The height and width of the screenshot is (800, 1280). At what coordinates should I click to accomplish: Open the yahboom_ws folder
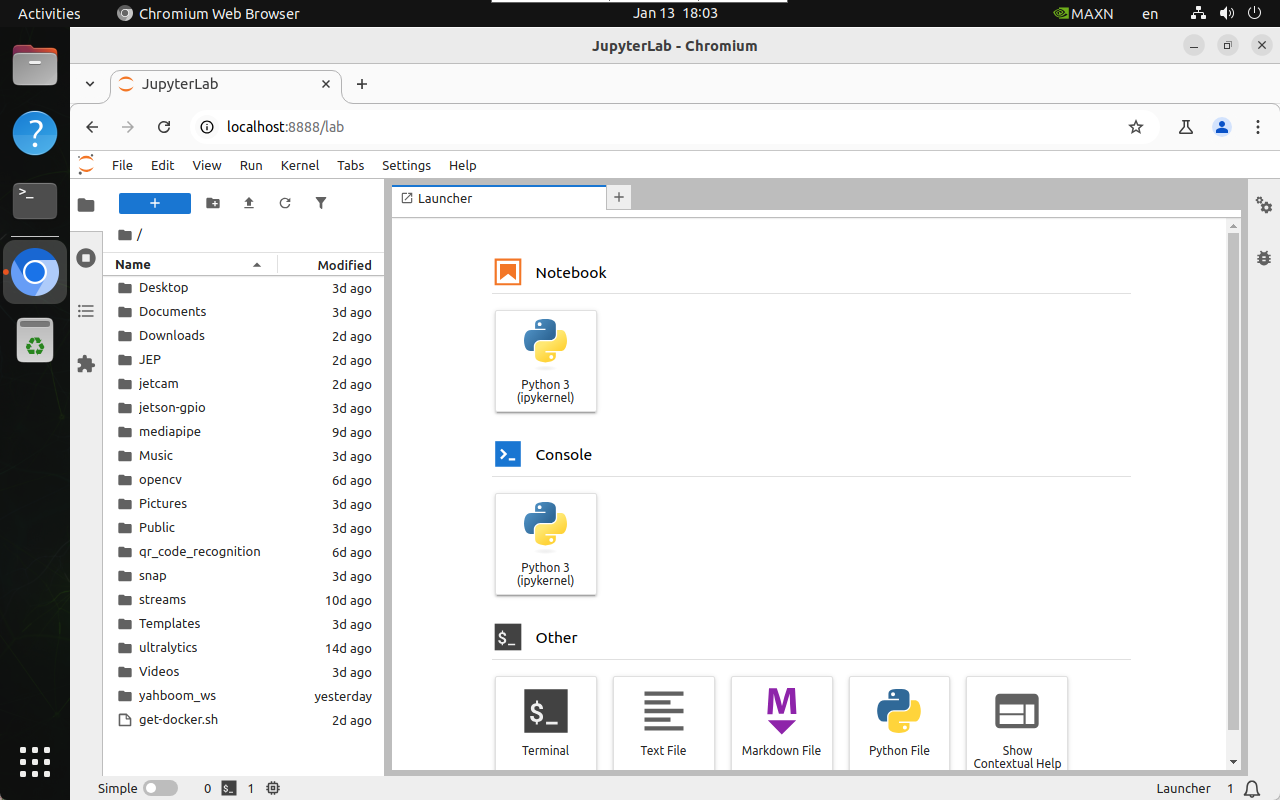click(177, 696)
